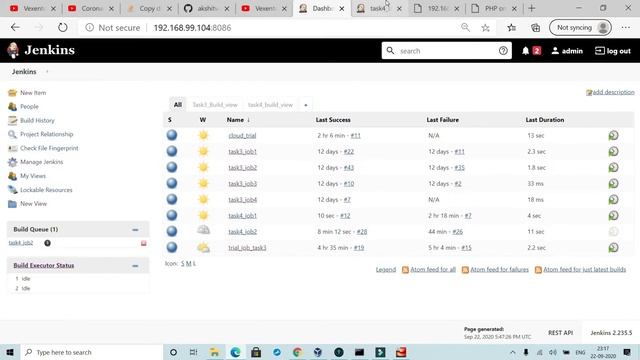Expand the Jenkins breadcrumb arrow
640x360 pixels.
(47, 71)
